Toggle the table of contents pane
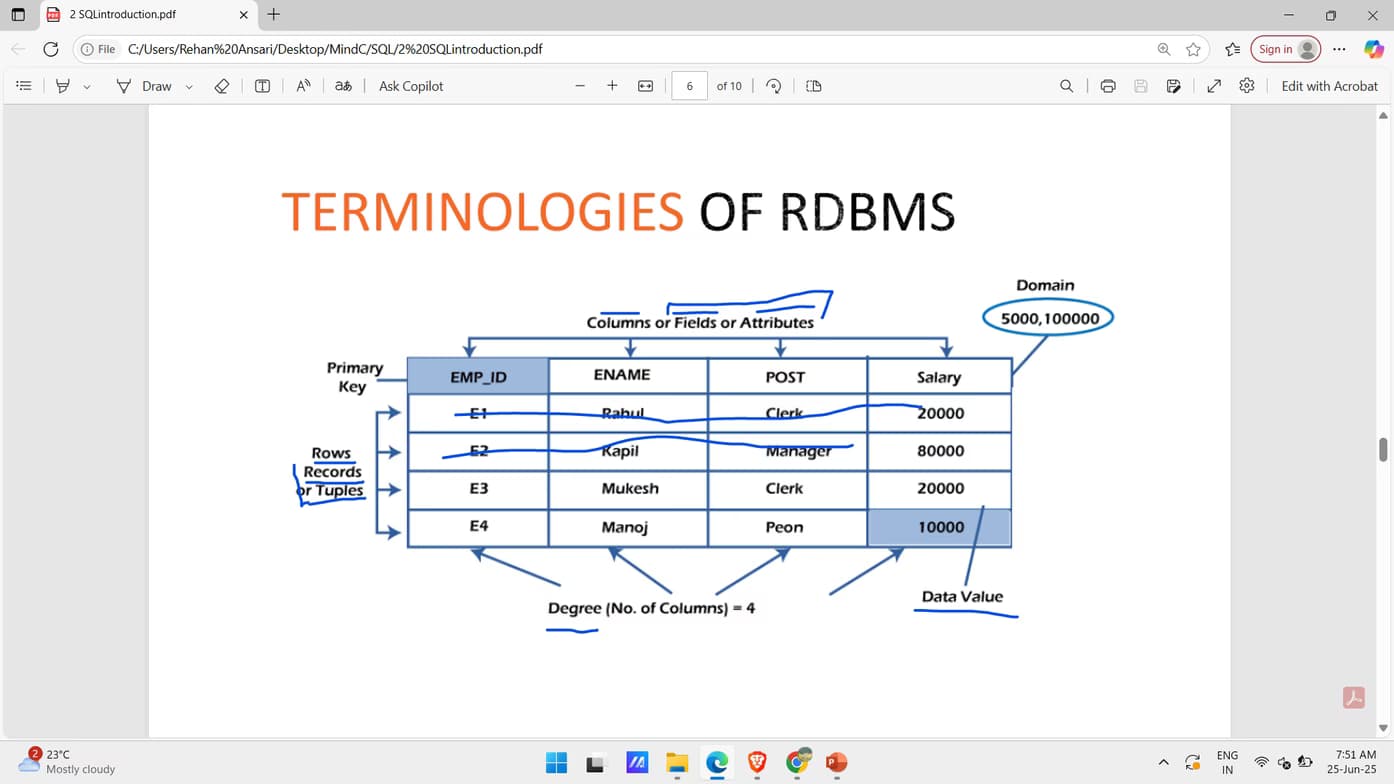The image size is (1394, 784). point(24,85)
